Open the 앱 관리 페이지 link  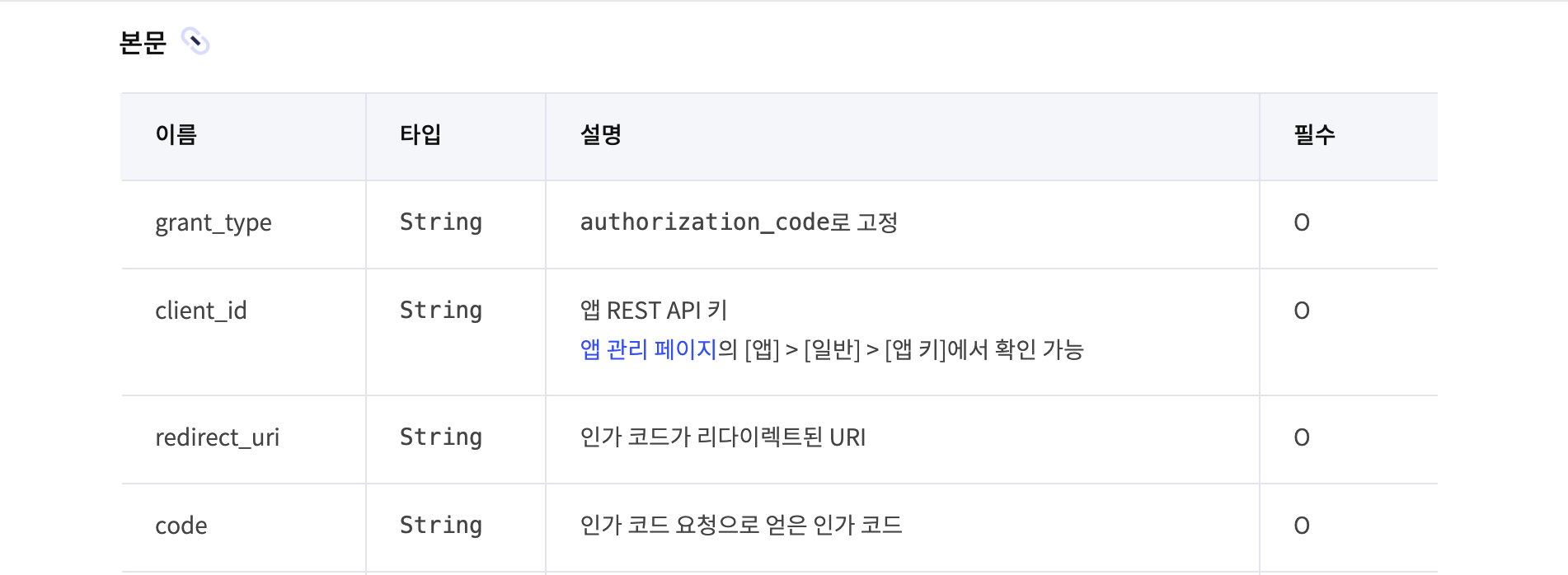648,349
